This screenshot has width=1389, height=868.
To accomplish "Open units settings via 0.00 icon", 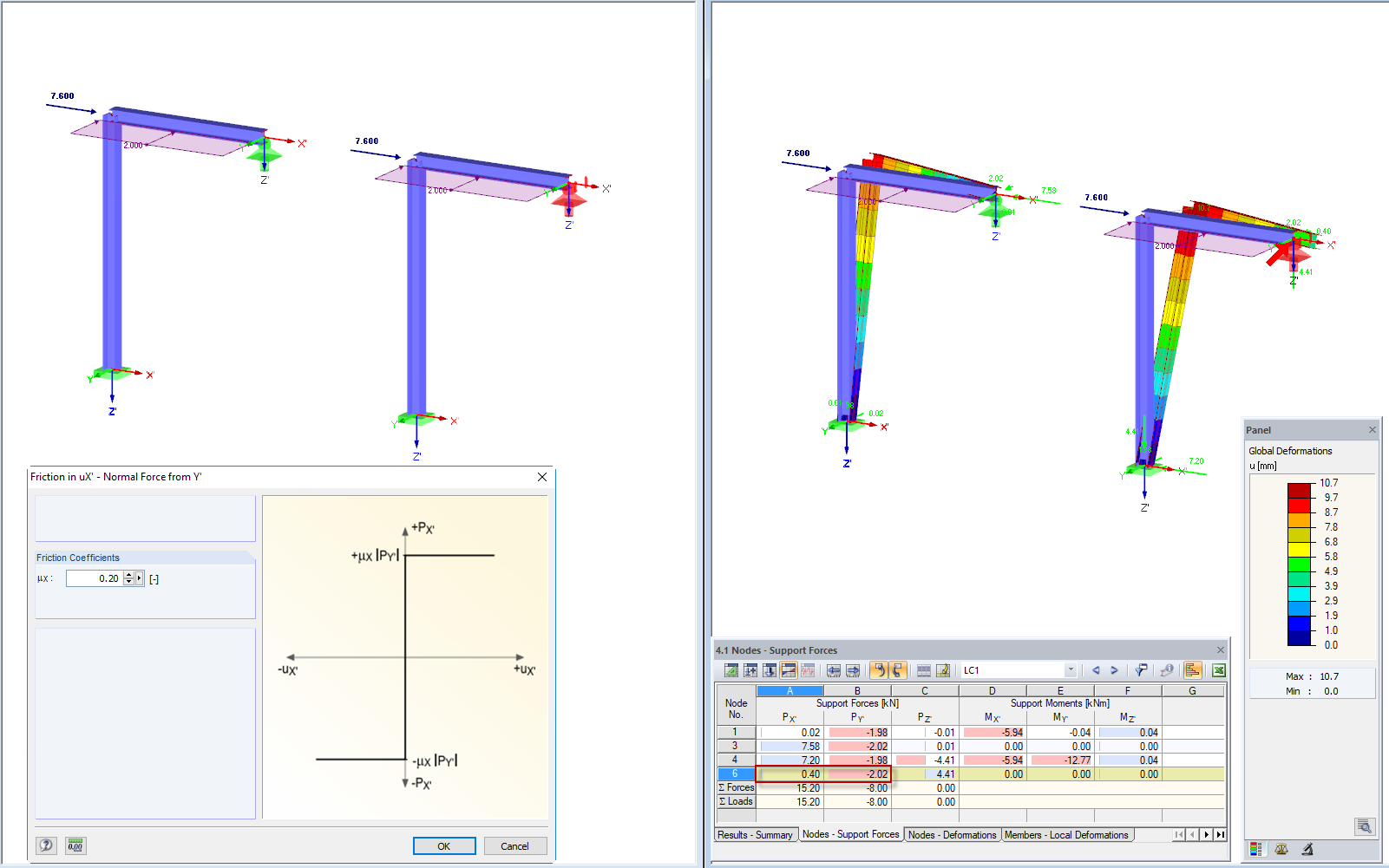I will [x=75, y=845].
